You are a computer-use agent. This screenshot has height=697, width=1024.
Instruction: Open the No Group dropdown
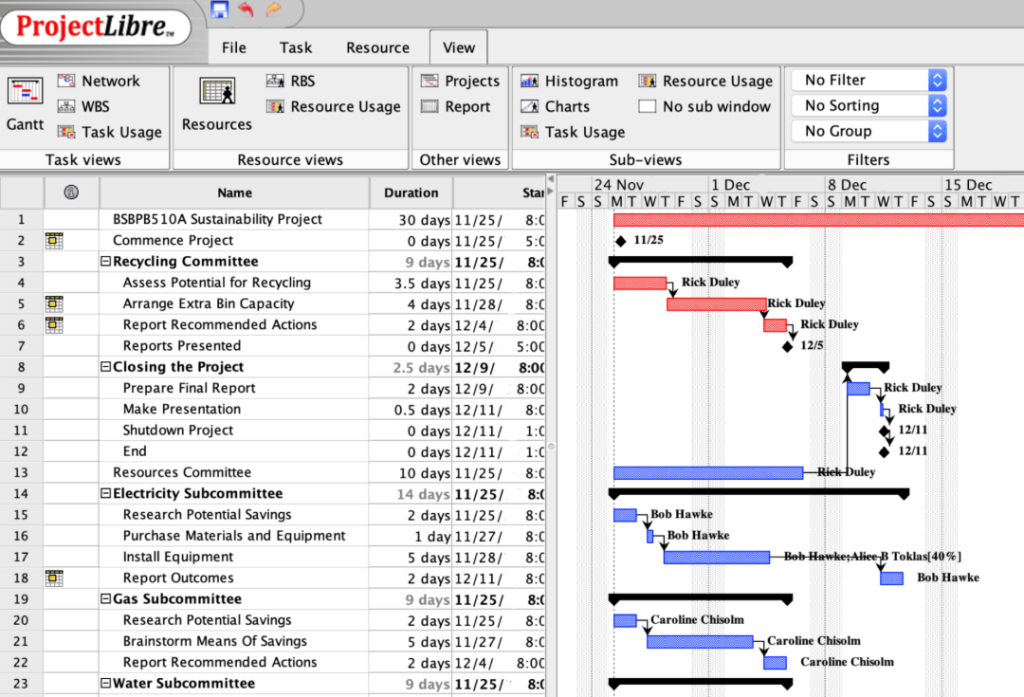coord(869,131)
